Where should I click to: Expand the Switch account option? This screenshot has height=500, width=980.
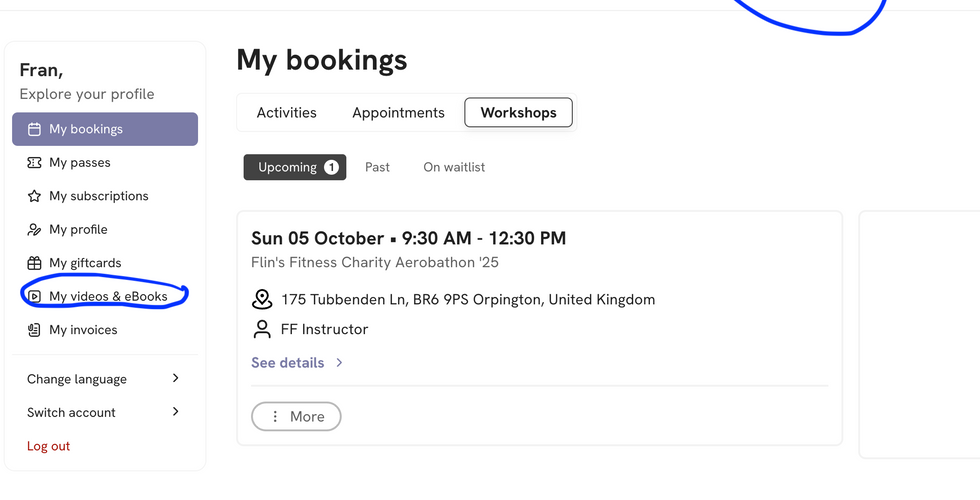[x=104, y=412]
